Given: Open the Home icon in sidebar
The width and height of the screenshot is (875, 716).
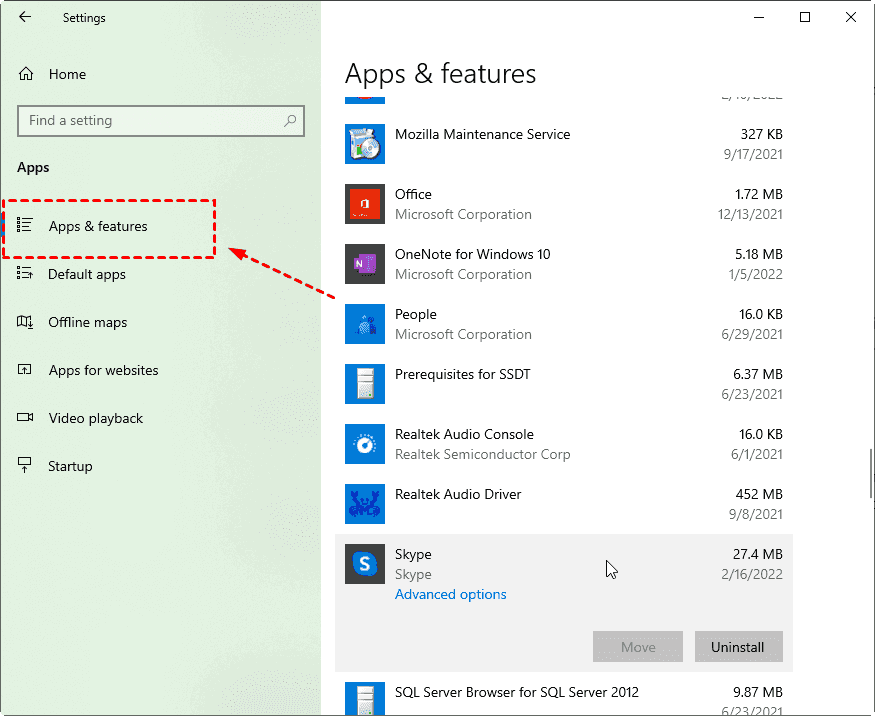Looking at the screenshot, I should coord(26,74).
